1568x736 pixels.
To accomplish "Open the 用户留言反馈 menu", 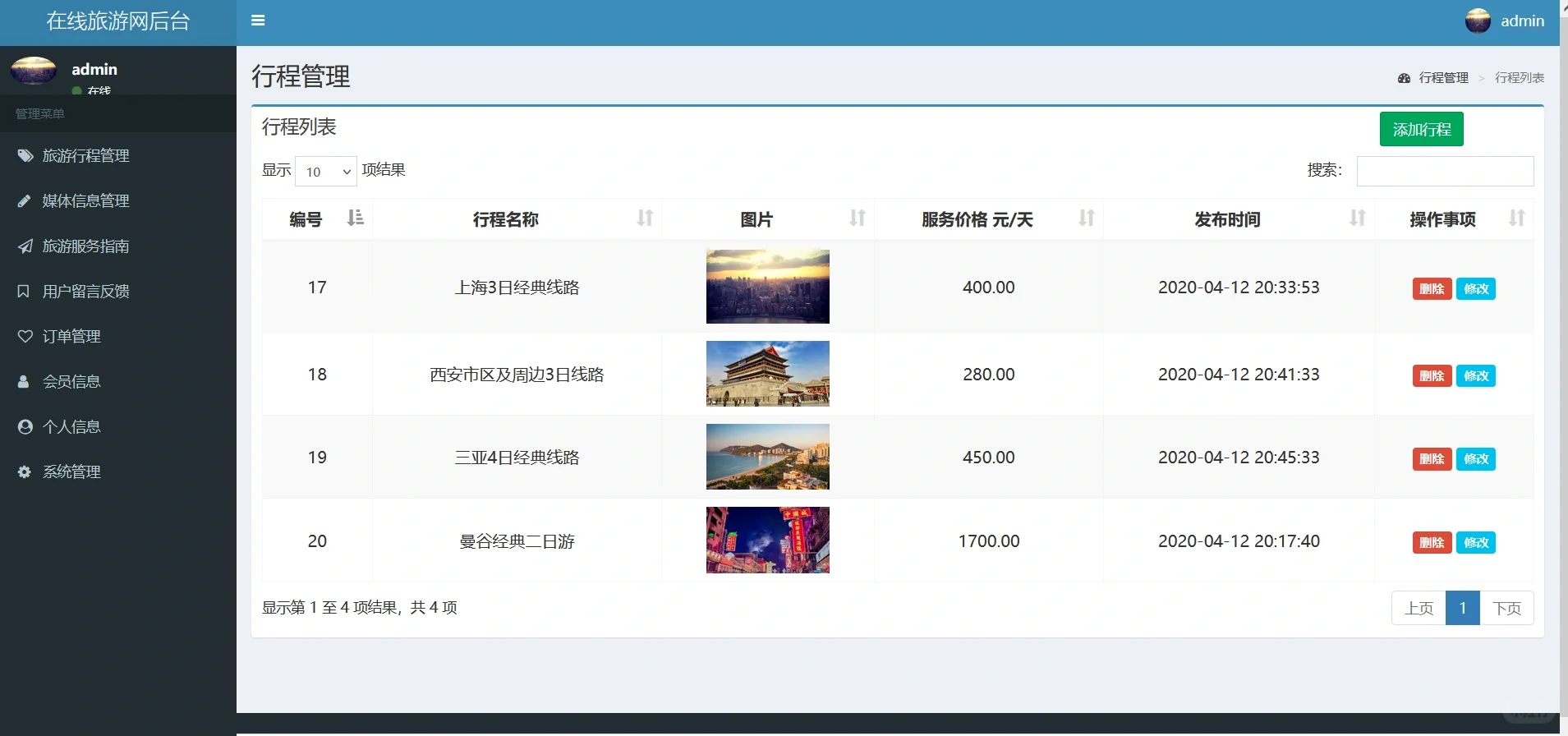I will pyautogui.click(x=118, y=291).
